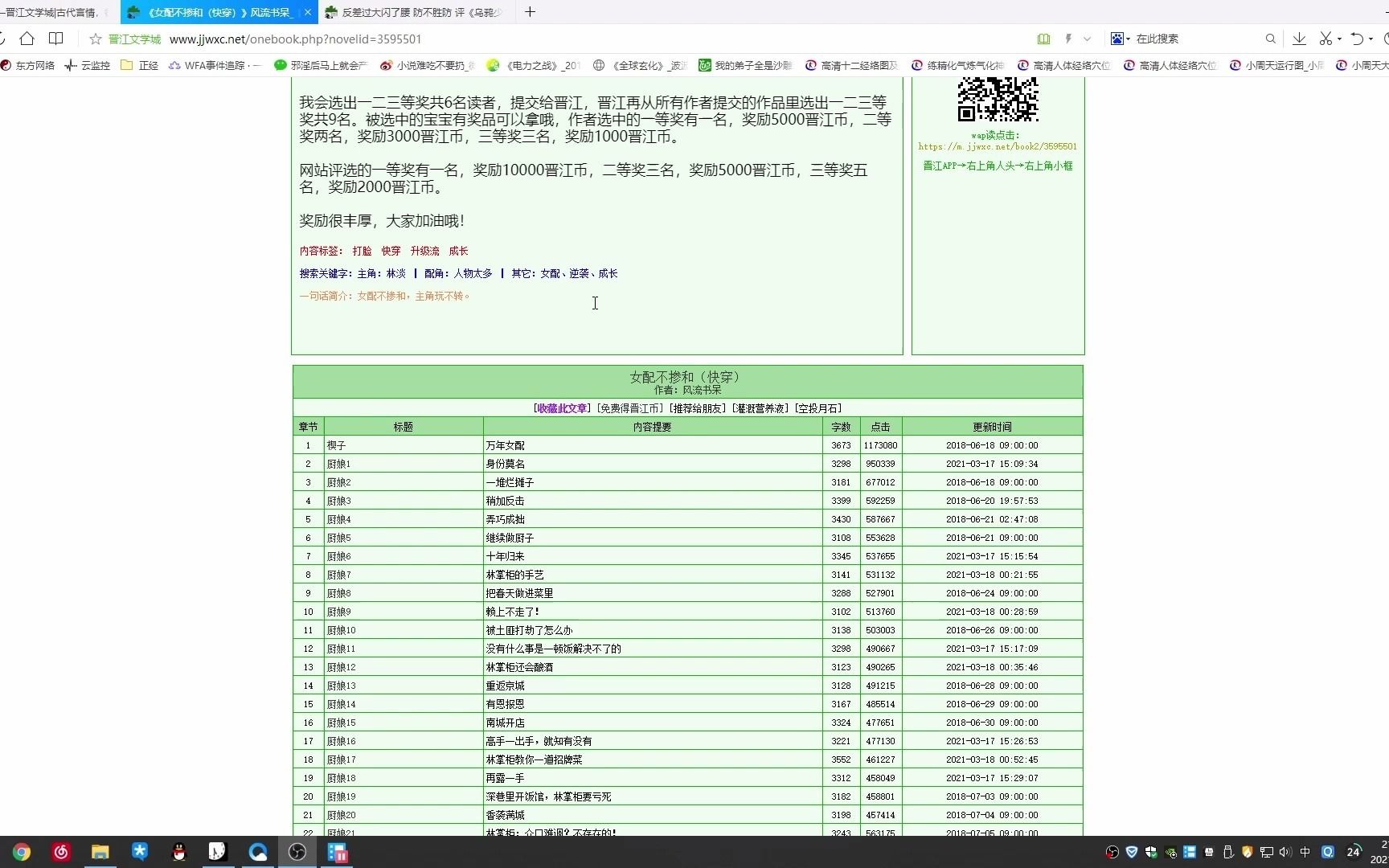
Task: Open the wap reading m.jjwxc.net link
Action: click(998, 146)
